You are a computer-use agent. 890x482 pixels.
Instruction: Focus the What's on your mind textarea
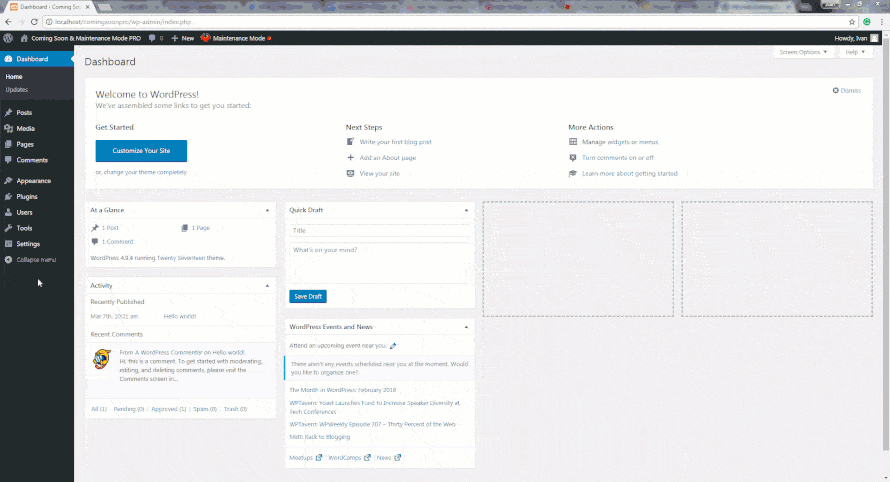coord(380,263)
